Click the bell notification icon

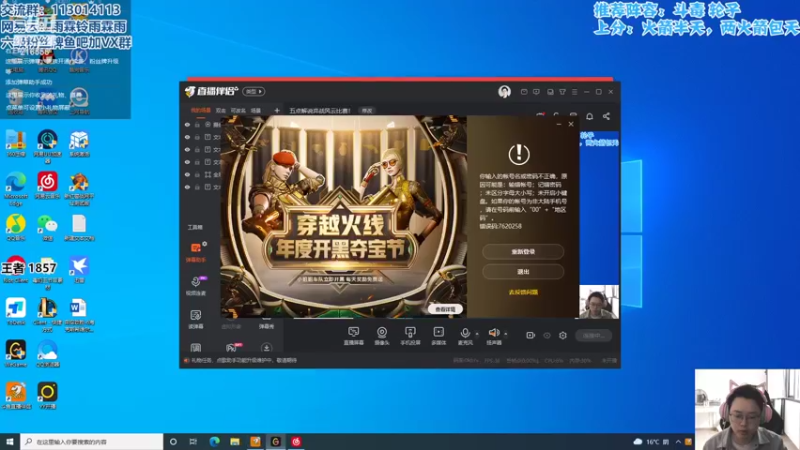point(589,116)
